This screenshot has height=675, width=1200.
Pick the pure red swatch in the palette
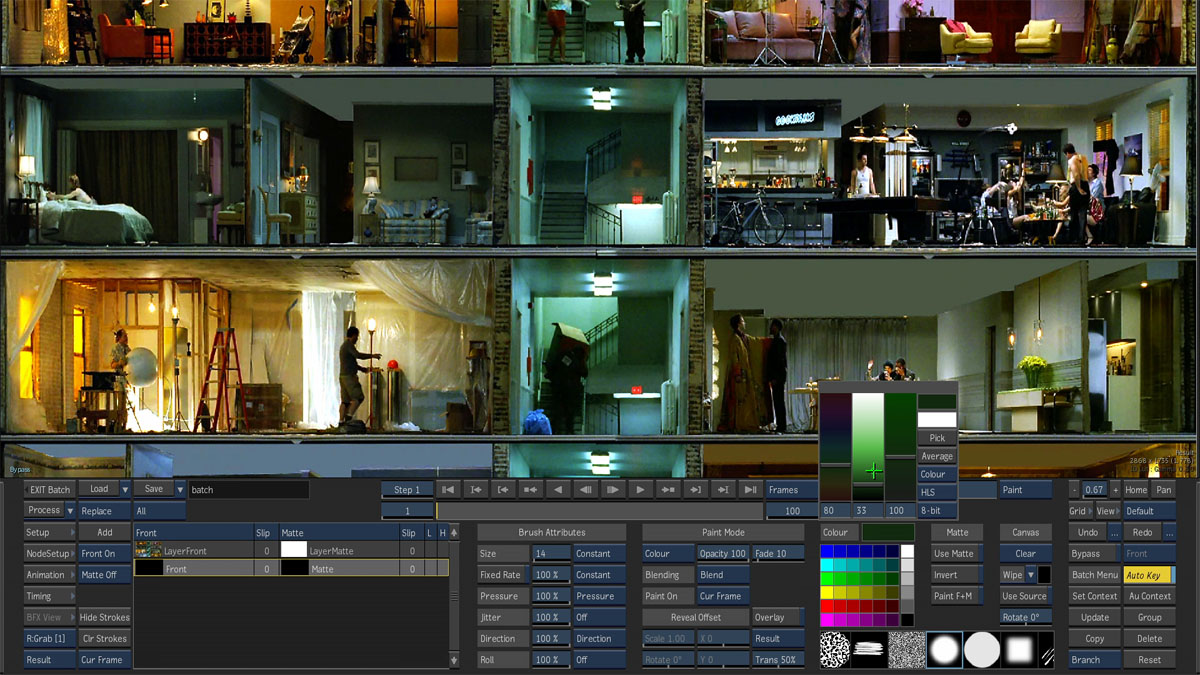click(x=826, y=606)
